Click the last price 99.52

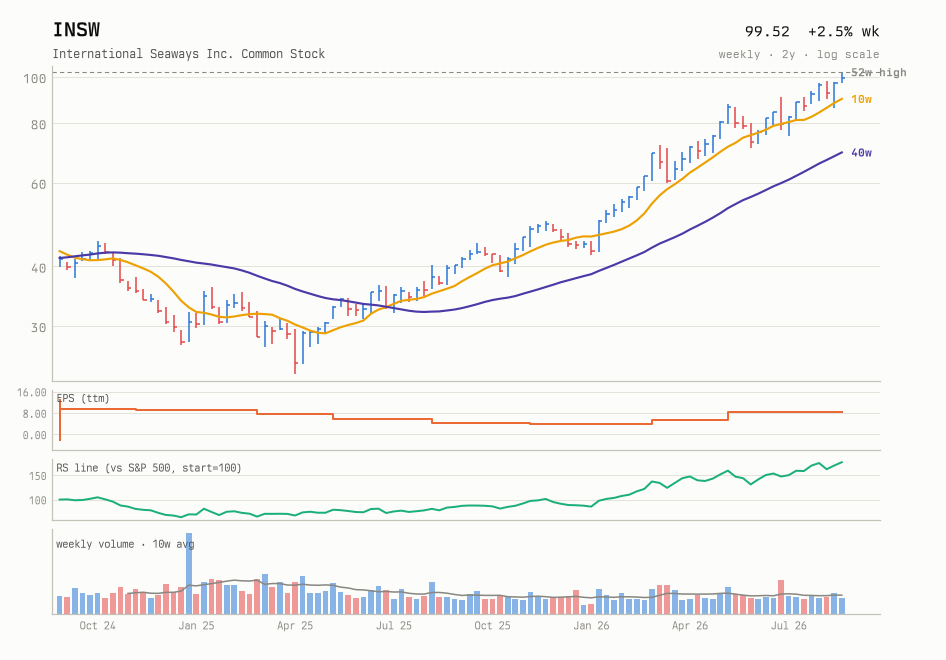tap(767, 31)
